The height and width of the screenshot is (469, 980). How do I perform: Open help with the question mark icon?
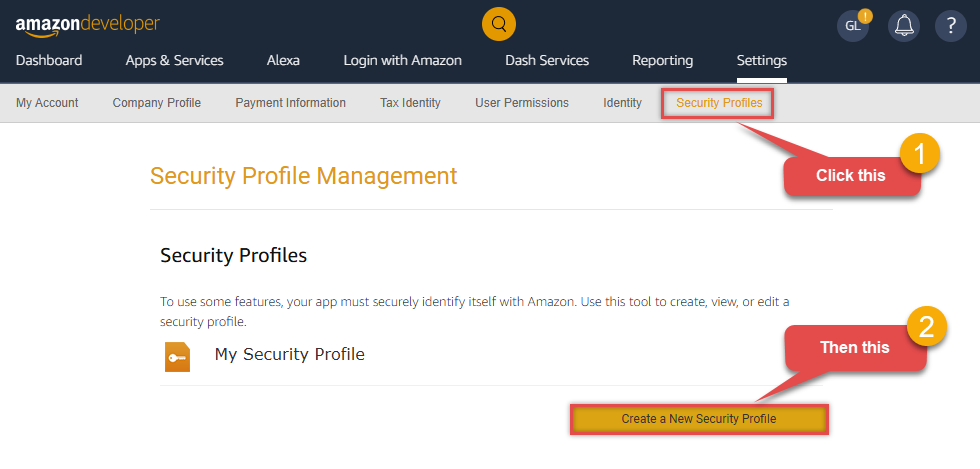[x=951, y=26]
